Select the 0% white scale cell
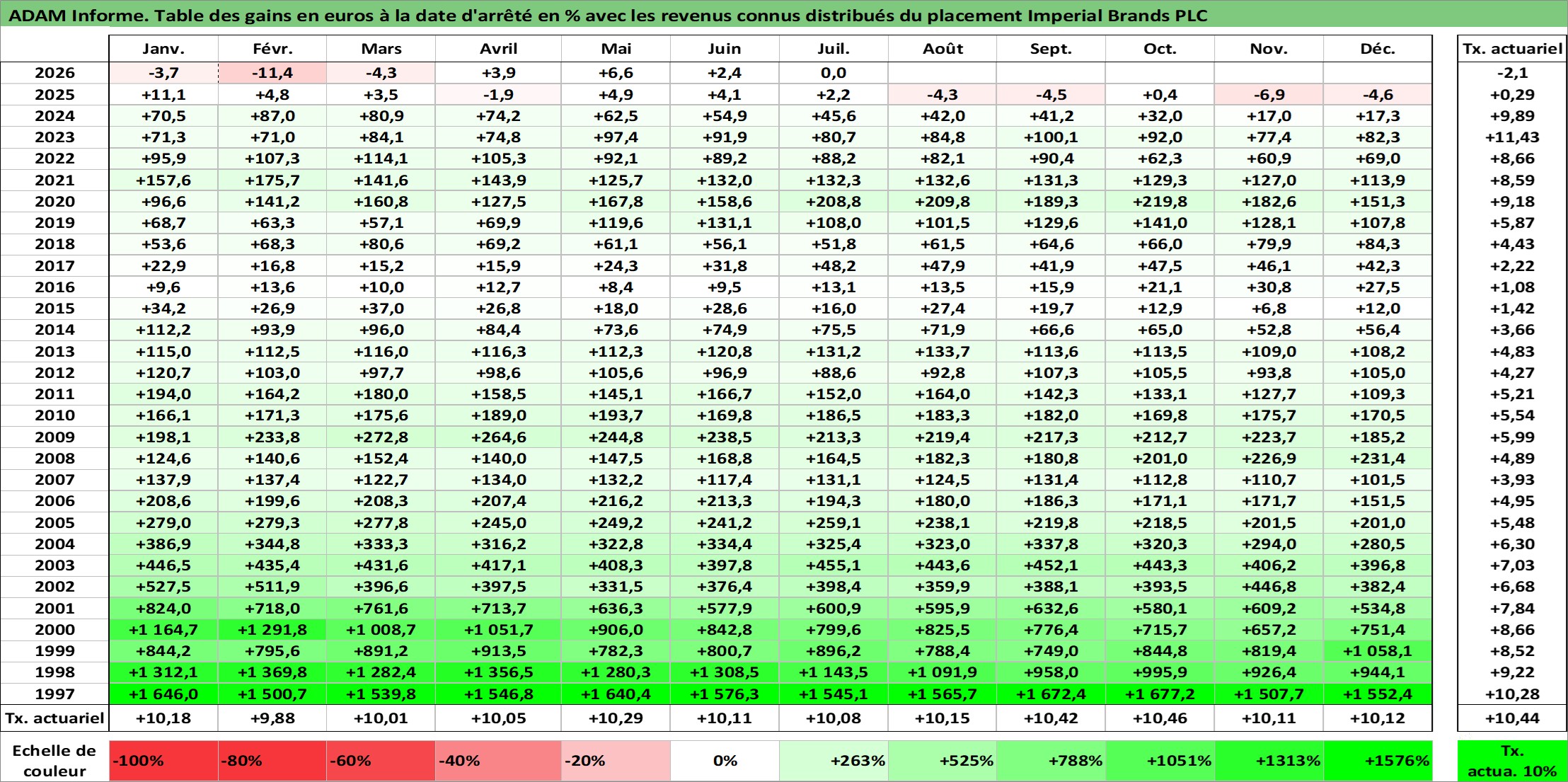Screen dimensions: 1568x782 (x=725, y=761)
